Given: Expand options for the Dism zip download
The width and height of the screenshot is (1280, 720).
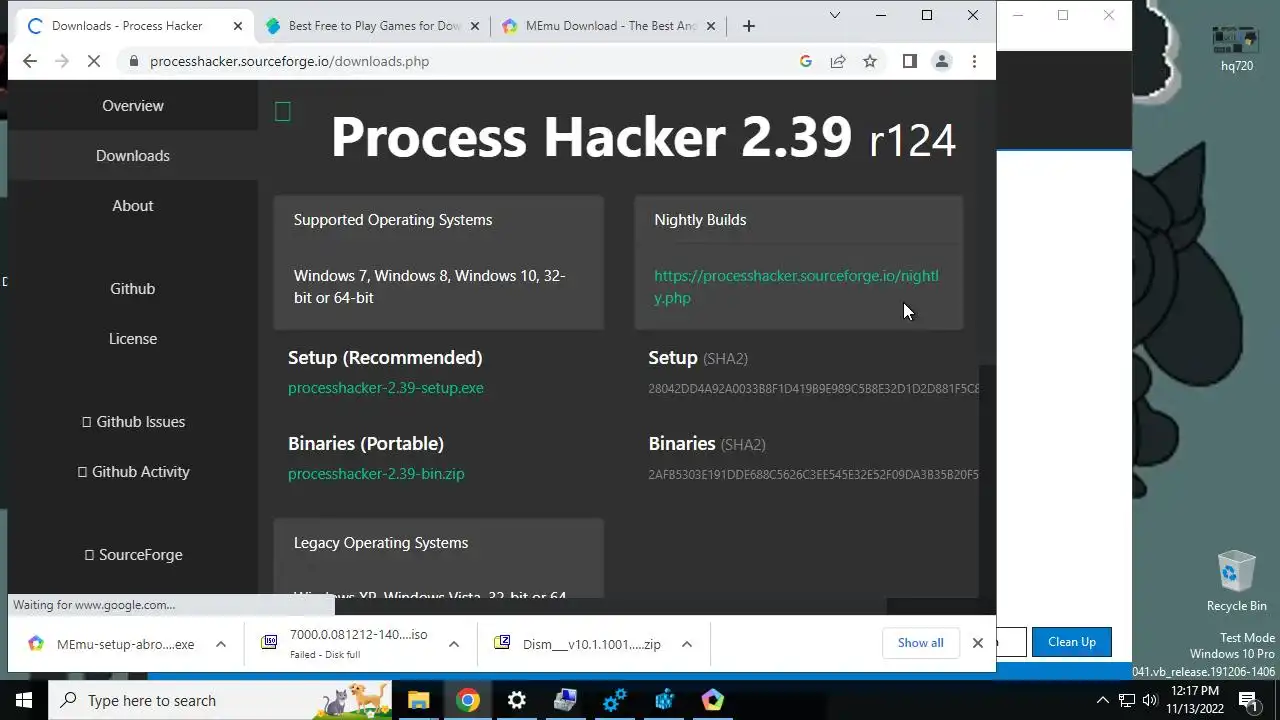Looking at the screenshot, I should pyautogui.click(x=687, y=644).
